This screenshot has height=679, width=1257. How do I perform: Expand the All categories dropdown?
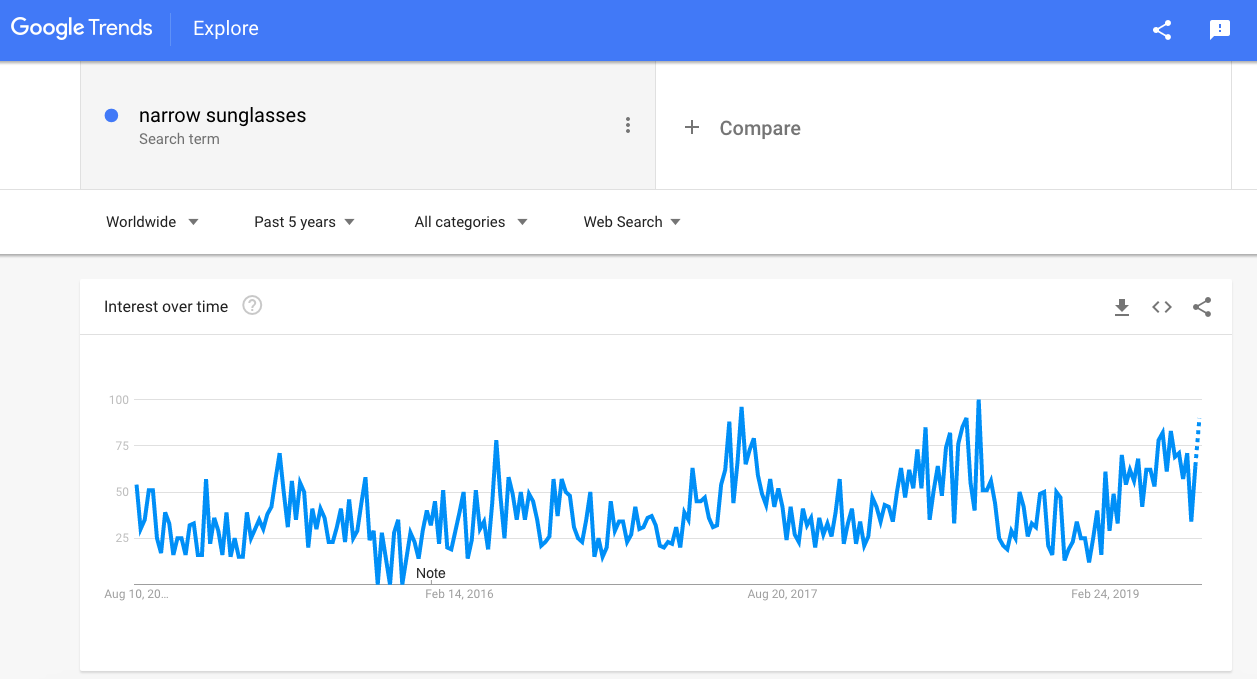click(471, 222)
